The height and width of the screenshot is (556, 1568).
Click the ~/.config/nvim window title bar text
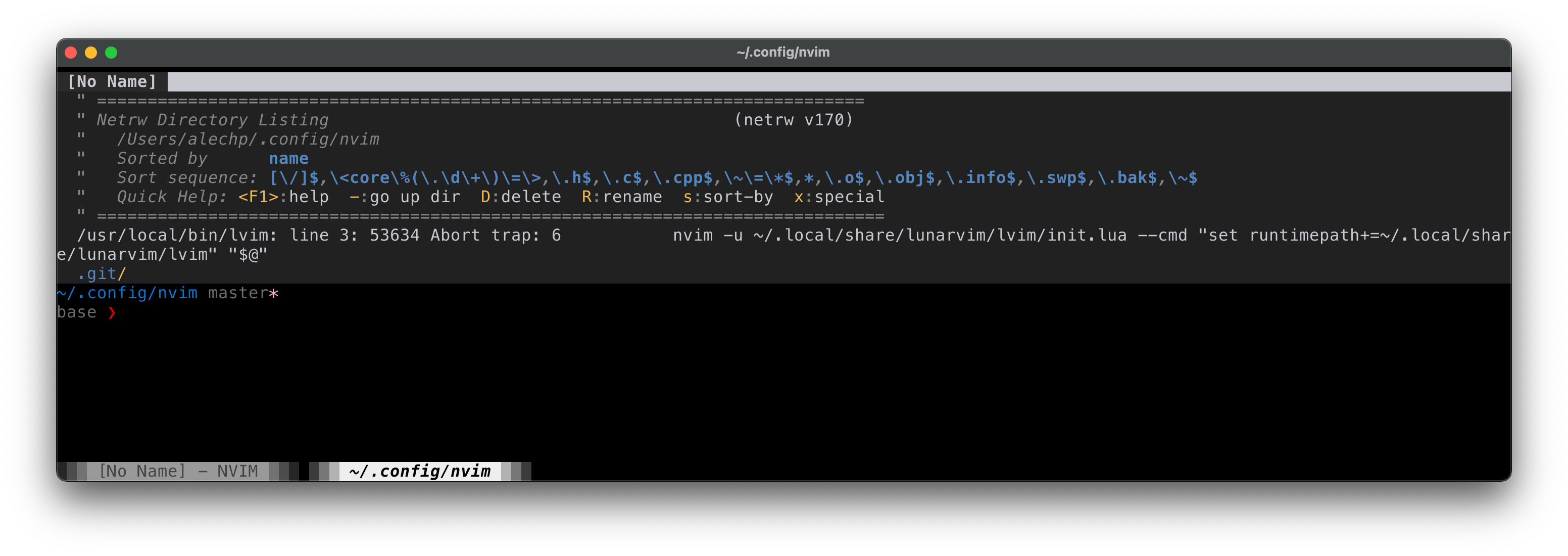(783, 52)
